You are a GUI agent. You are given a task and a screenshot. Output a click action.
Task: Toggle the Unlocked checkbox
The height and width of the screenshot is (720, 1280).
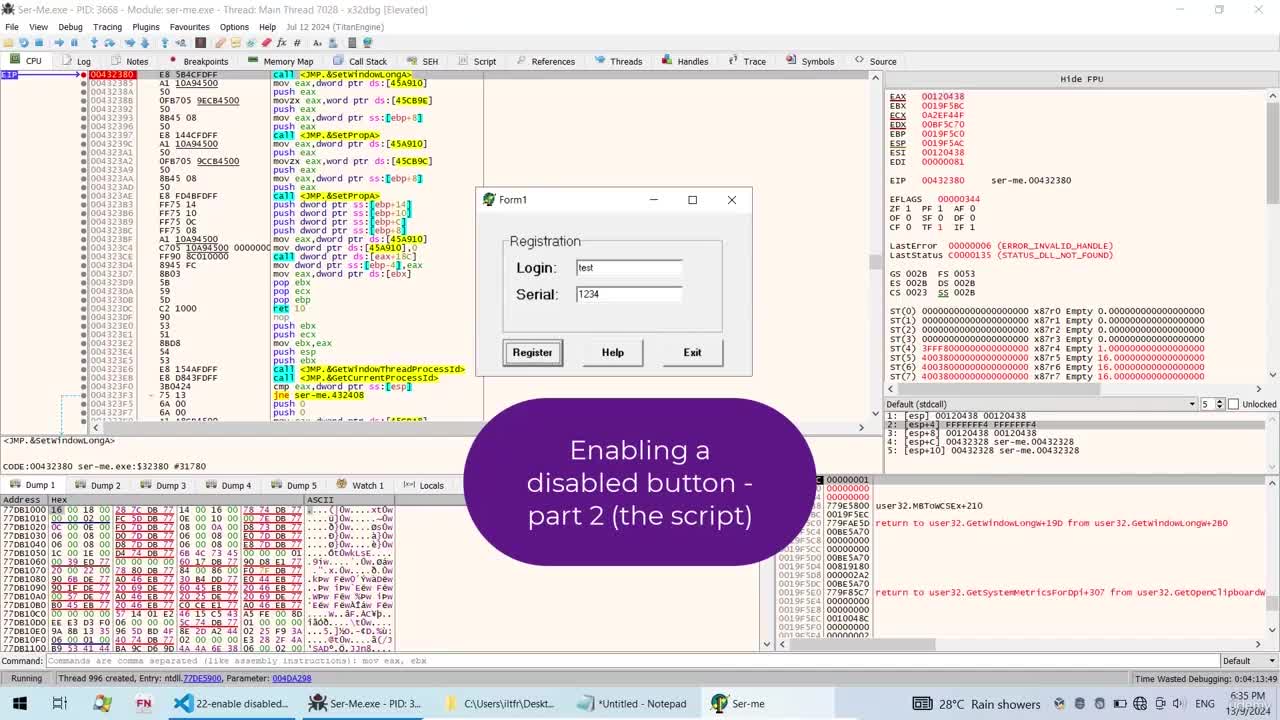pos(1233,404)
